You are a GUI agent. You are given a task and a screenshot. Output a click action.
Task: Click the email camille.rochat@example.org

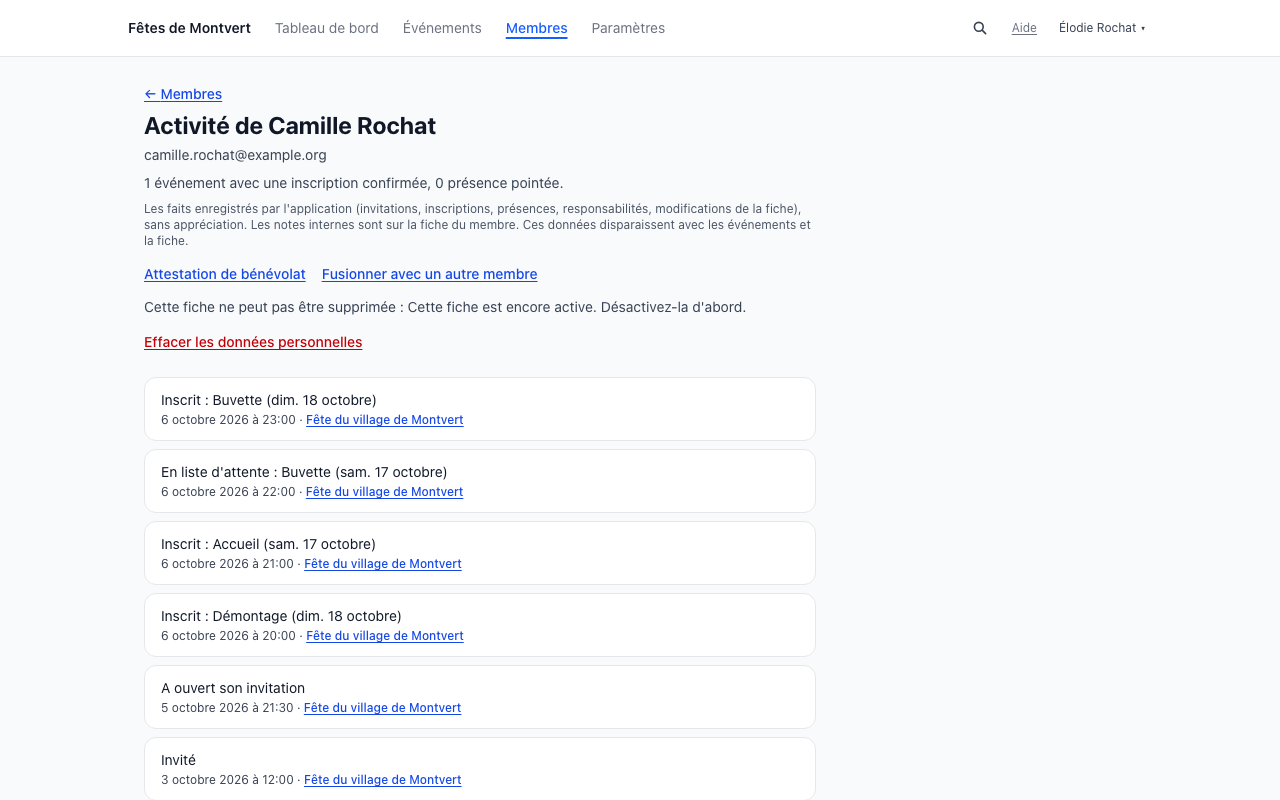(x=235, y=155)
